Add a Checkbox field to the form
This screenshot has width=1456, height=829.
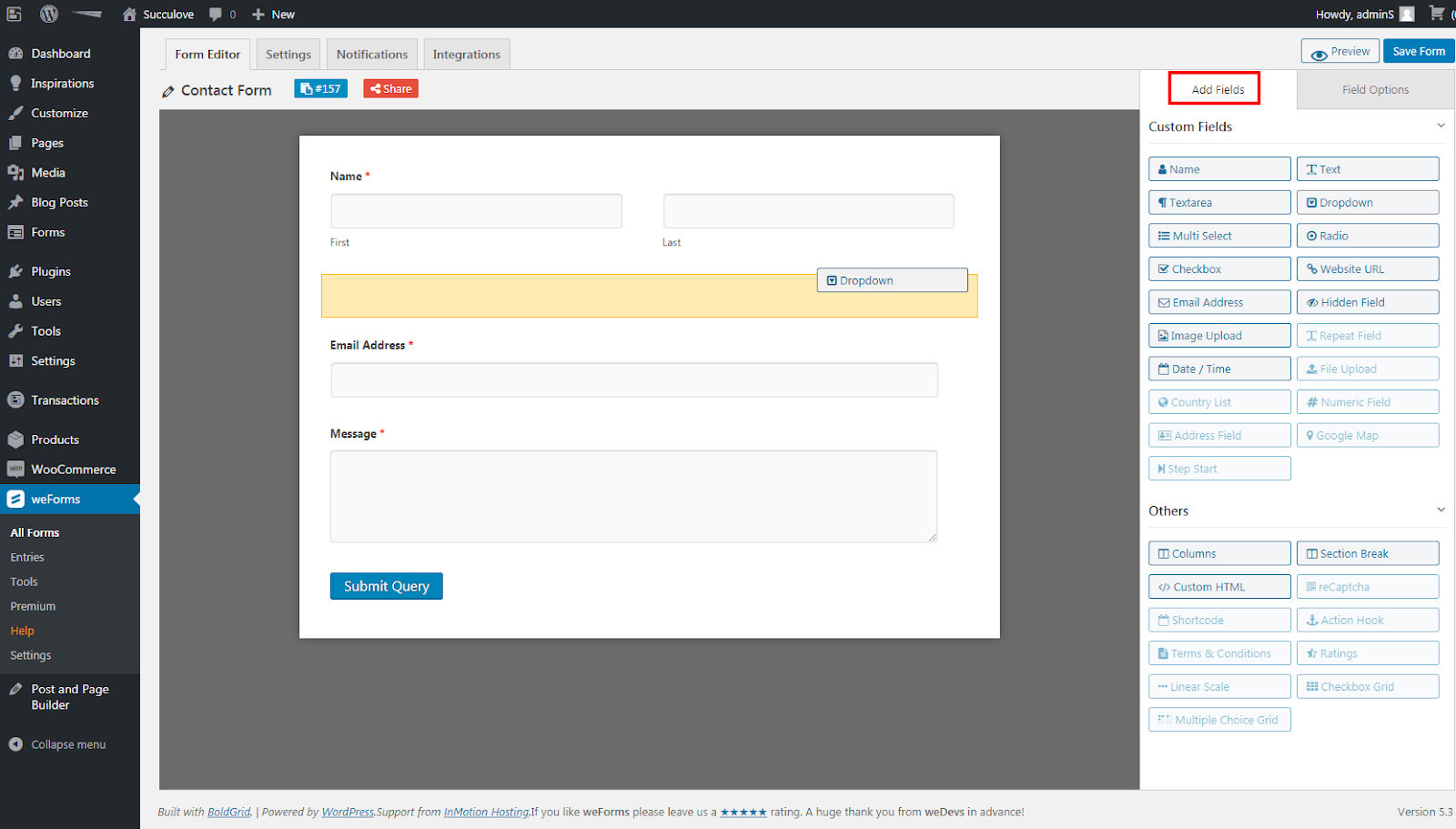[x=1219, y=269]
